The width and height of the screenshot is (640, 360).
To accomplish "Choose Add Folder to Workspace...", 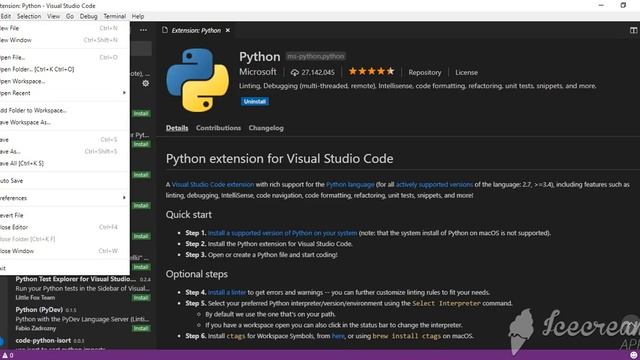I will (x=64, y=111).
